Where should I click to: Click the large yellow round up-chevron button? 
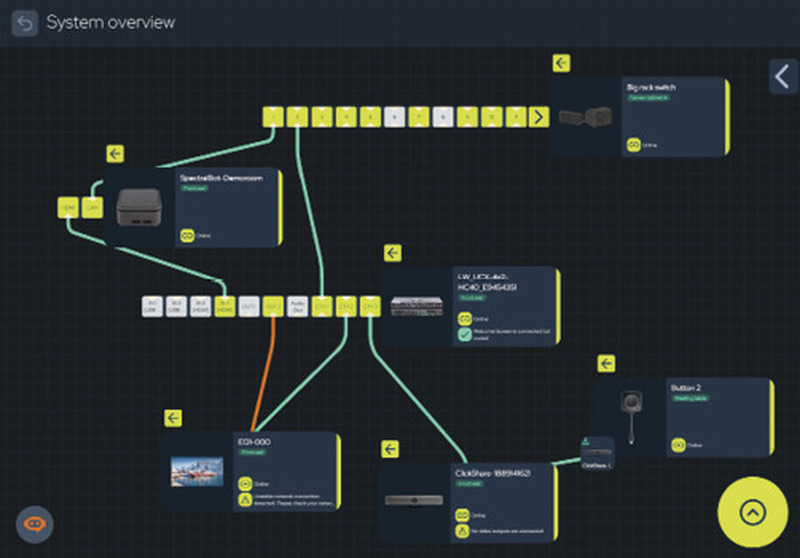click(x=753, y=512)
